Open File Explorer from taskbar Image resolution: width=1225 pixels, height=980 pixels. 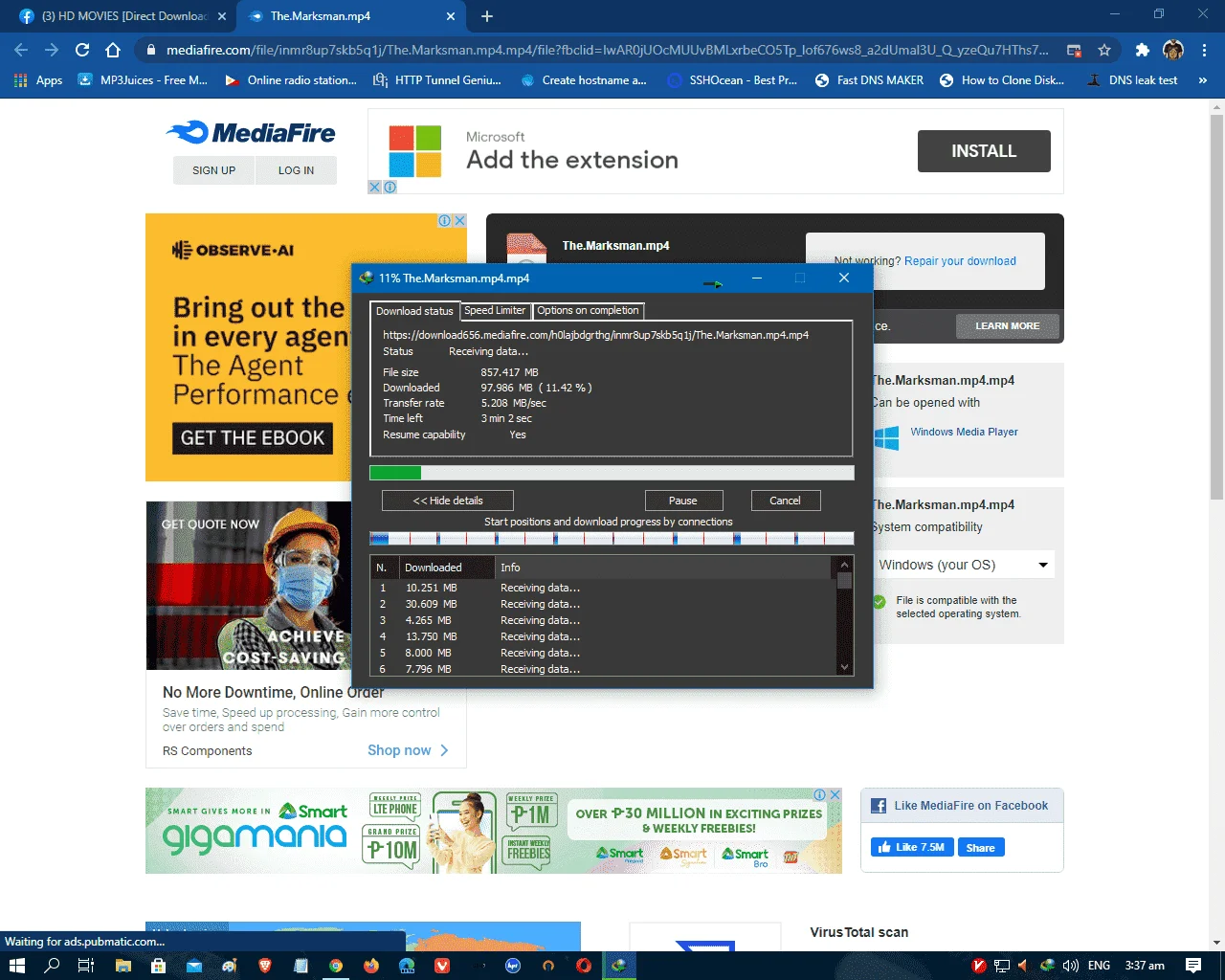coord(122,966)
